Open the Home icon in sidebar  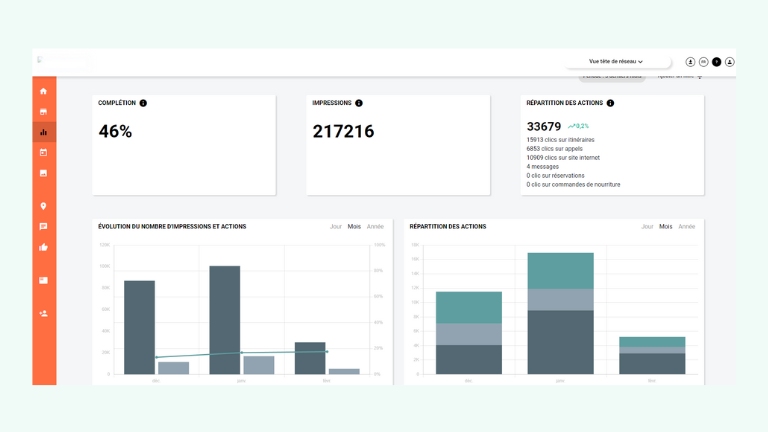[43, 91]
